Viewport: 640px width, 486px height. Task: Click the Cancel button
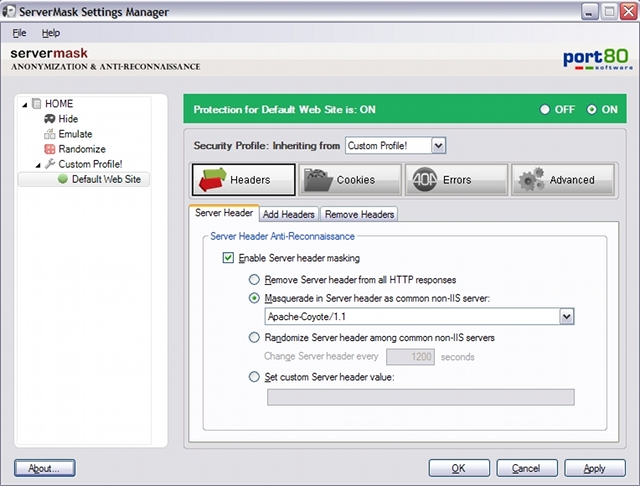pos(527,468)
